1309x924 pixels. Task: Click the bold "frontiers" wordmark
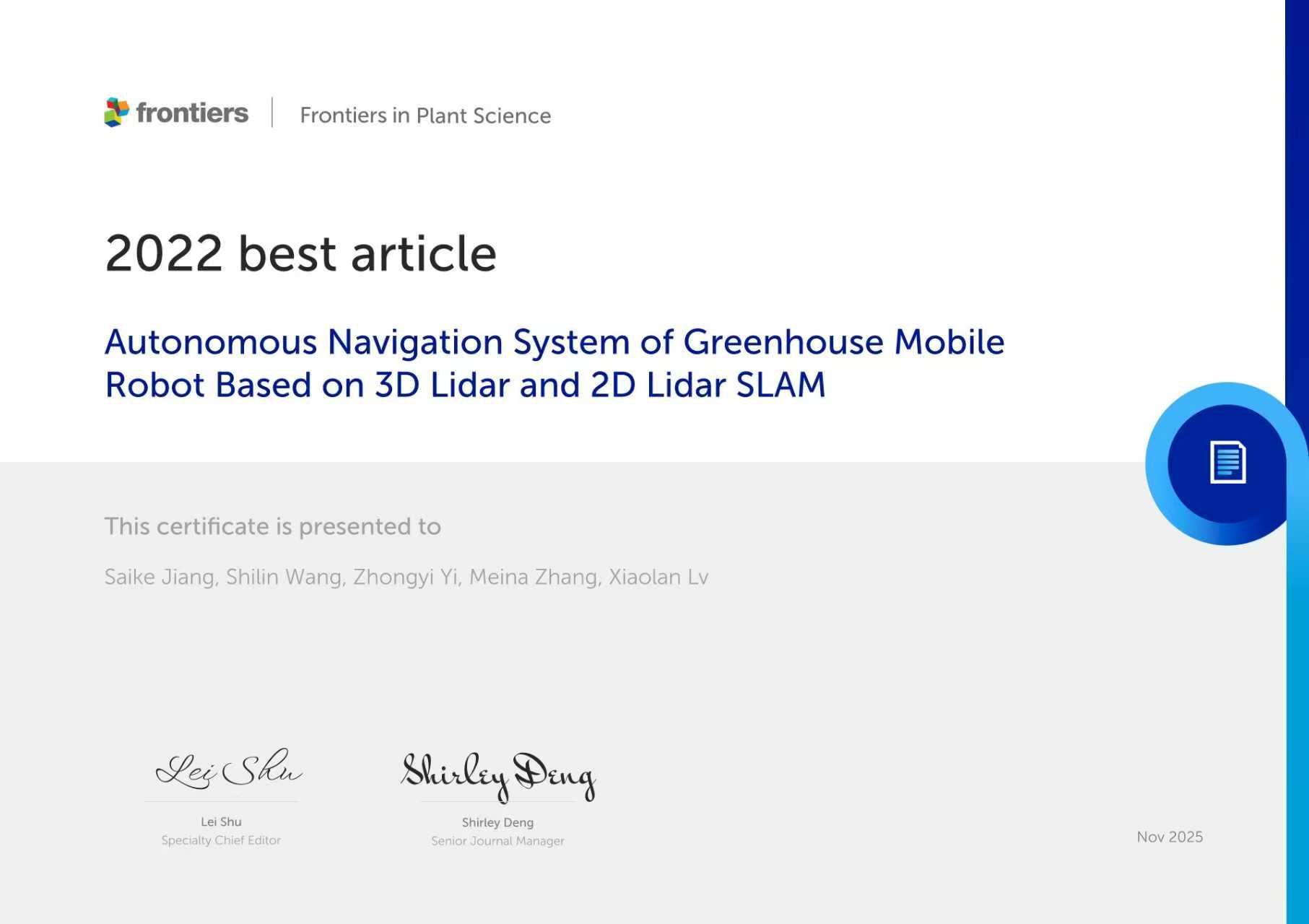[192, 113]
